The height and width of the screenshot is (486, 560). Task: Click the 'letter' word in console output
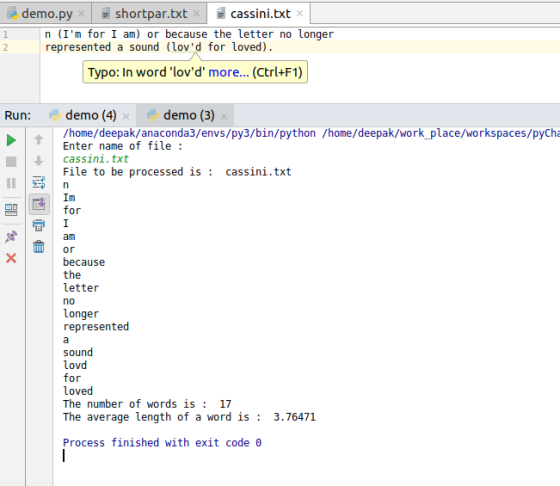[x=81, y=288]
